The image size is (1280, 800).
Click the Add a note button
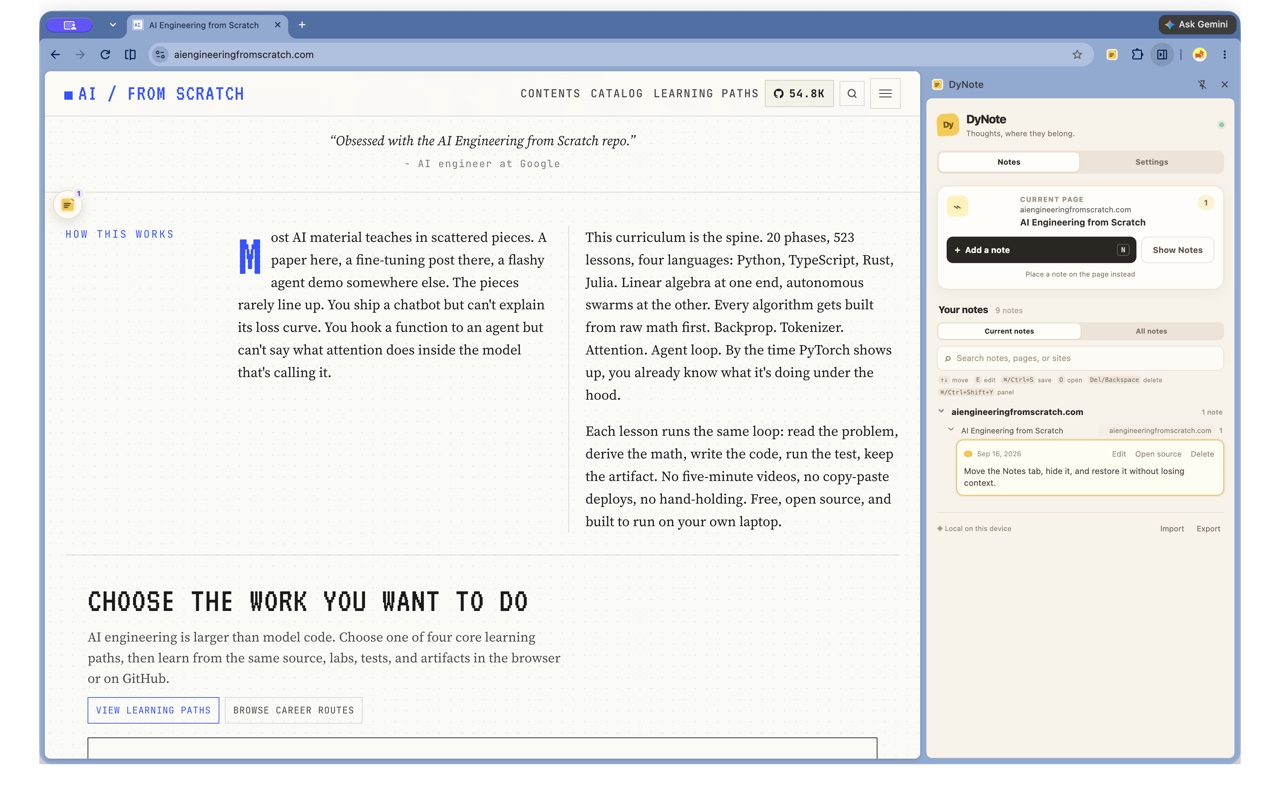pos(1041,250)
